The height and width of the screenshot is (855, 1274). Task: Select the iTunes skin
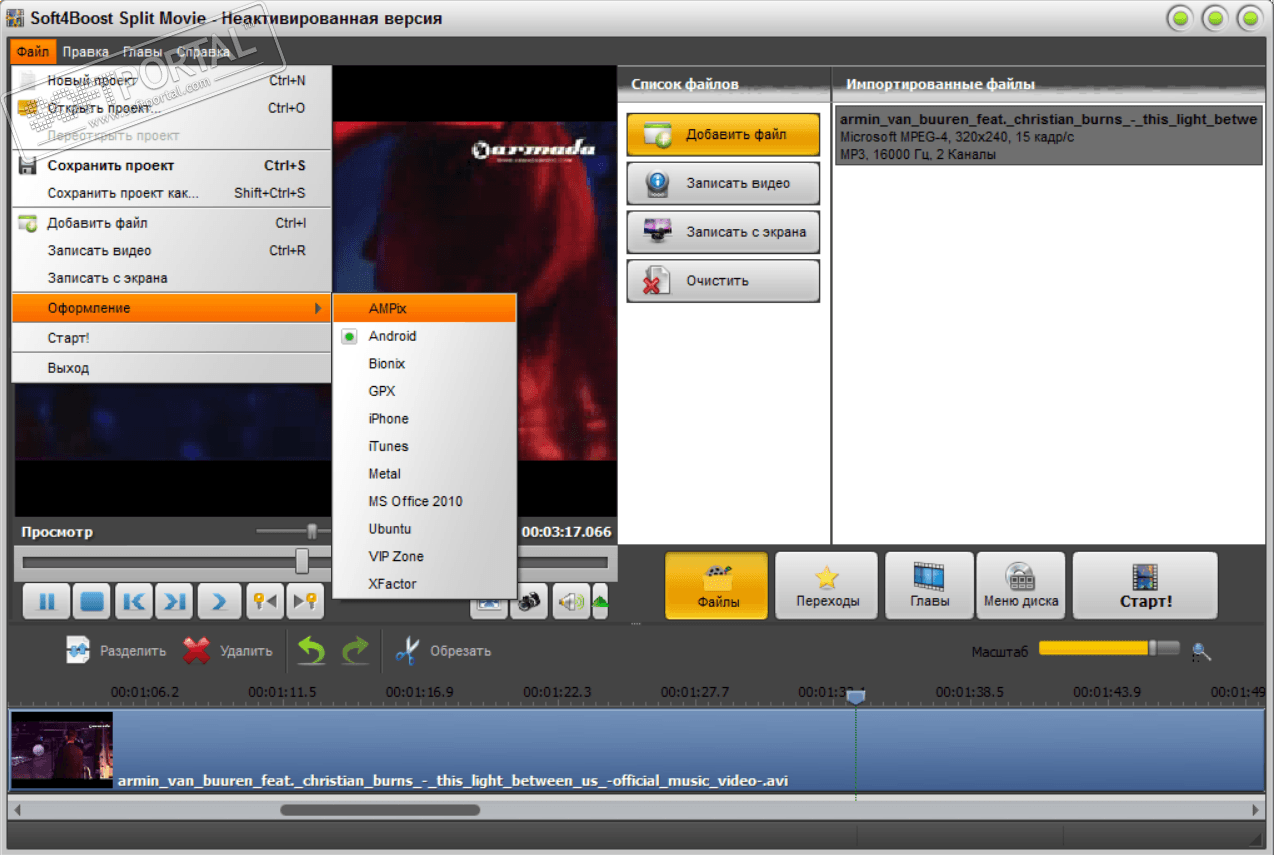(424, 446)
